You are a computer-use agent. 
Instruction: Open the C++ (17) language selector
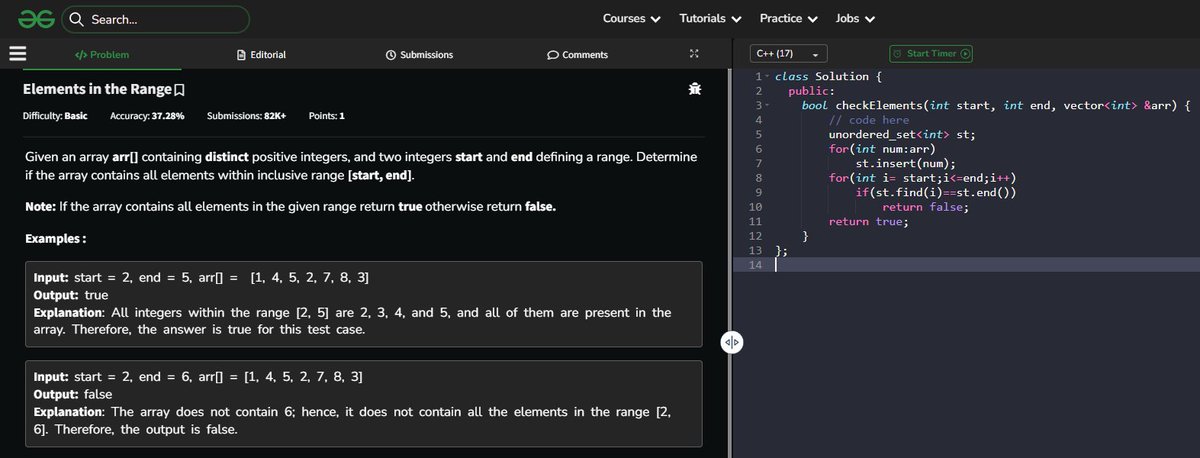789,54
